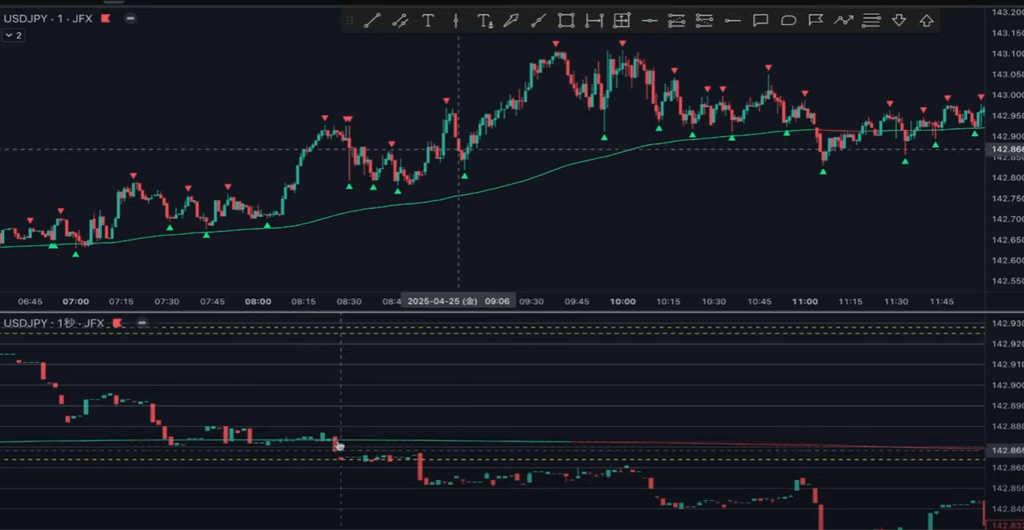Expand the collapsed indicators legend showing 2
Image resolution: width=1024 pixels, height=530 pixels.
coord(13,35)
